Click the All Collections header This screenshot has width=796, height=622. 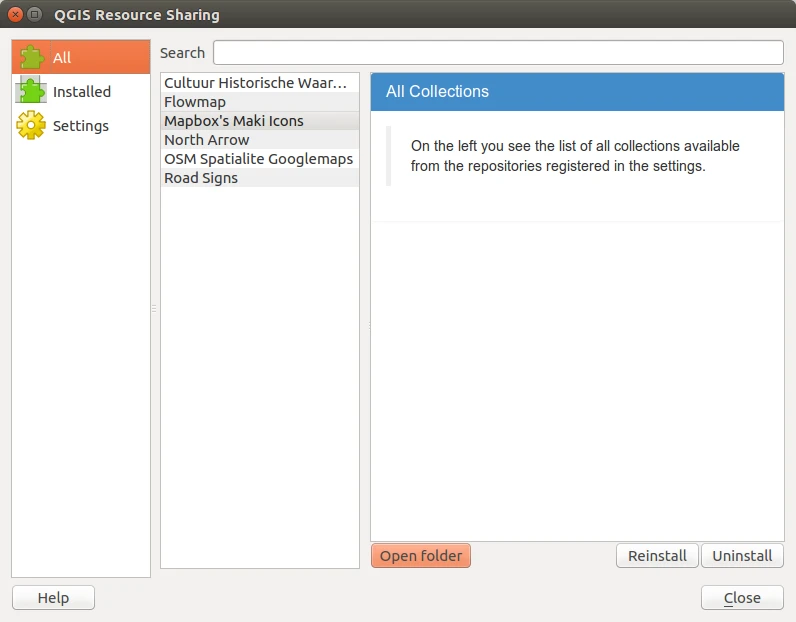pos(577,91)
